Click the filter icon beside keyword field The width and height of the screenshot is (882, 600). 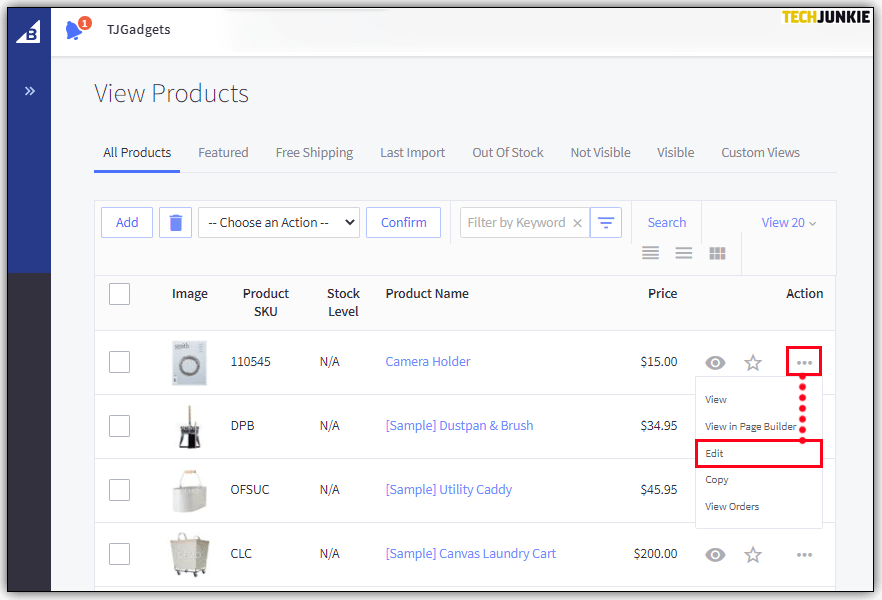[x=606, y=223]
